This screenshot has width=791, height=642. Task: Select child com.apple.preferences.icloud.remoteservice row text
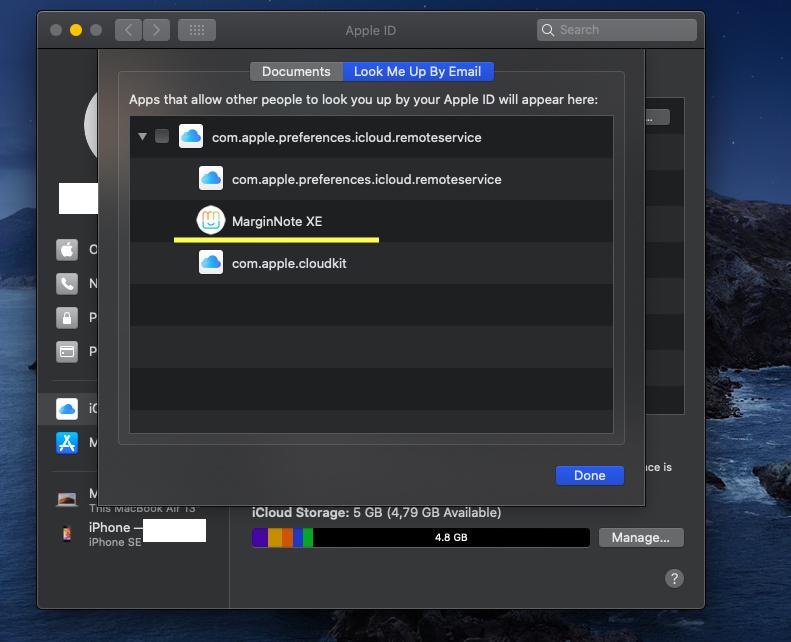(367, 180)
